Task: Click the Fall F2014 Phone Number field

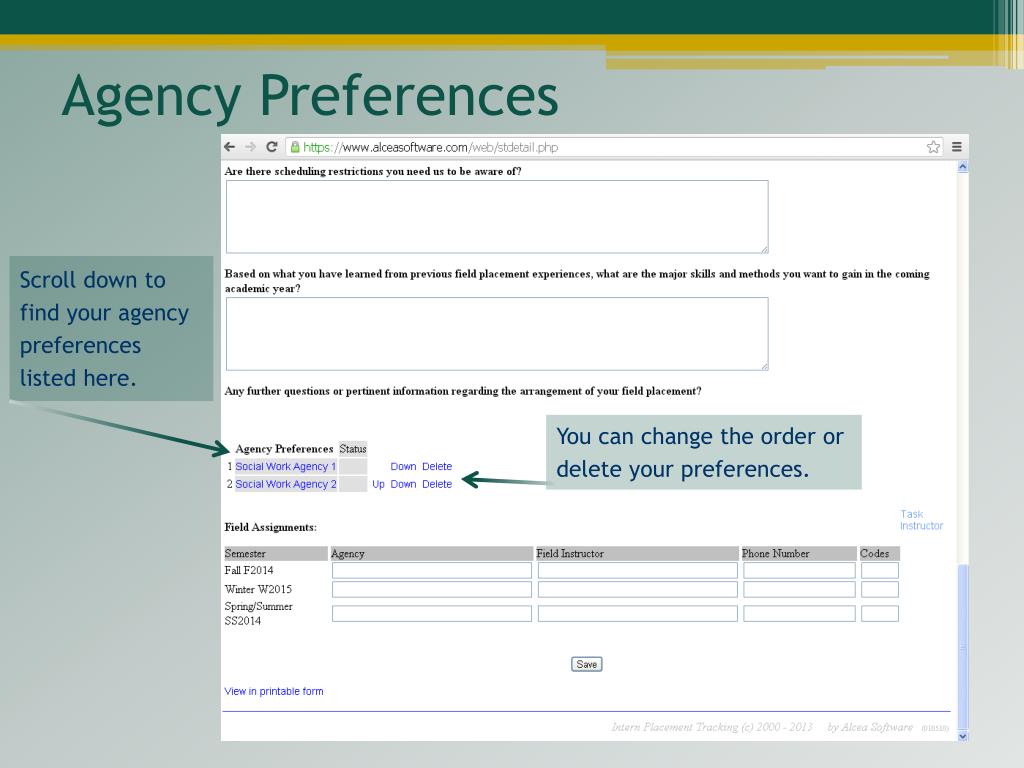Action: pos(799,571)
